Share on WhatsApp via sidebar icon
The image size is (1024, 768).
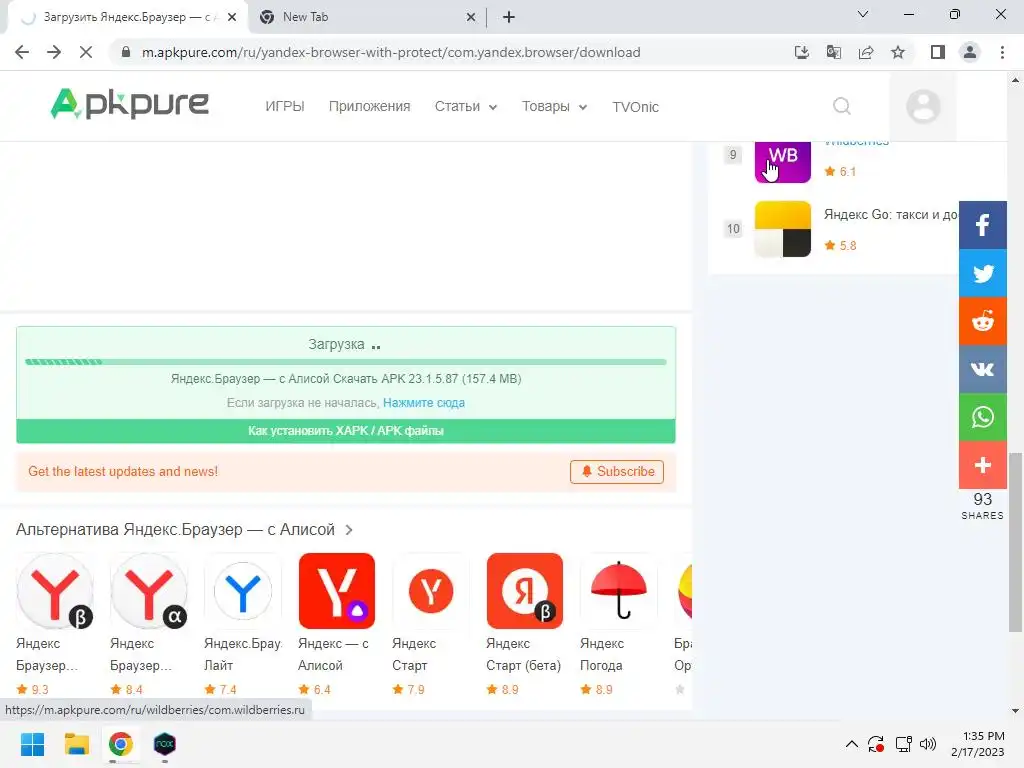point(982,417)
